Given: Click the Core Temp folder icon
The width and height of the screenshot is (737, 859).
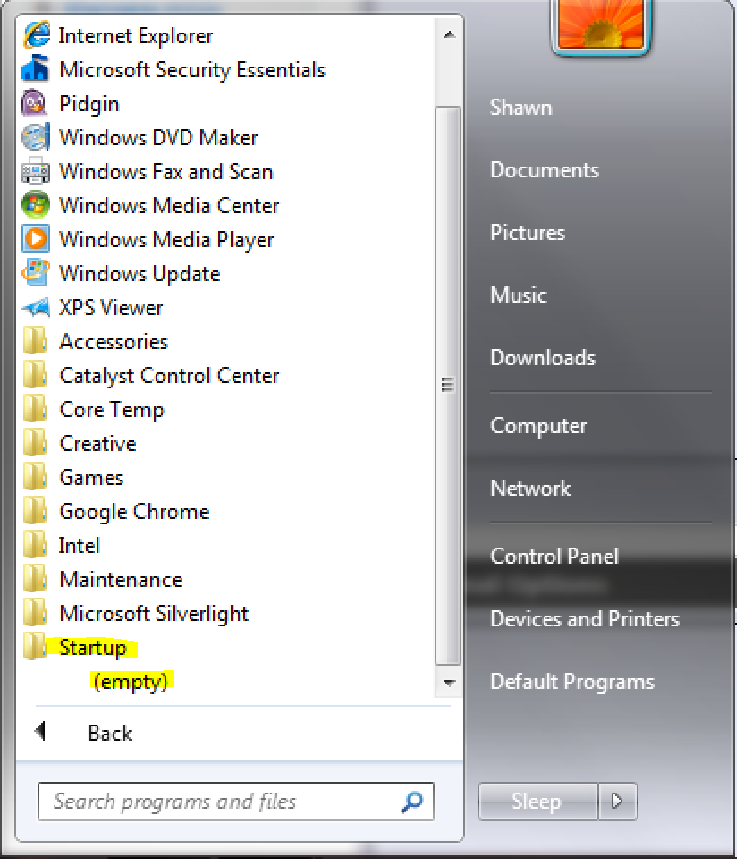Looking at the screenshot, I should coord(35,409).
